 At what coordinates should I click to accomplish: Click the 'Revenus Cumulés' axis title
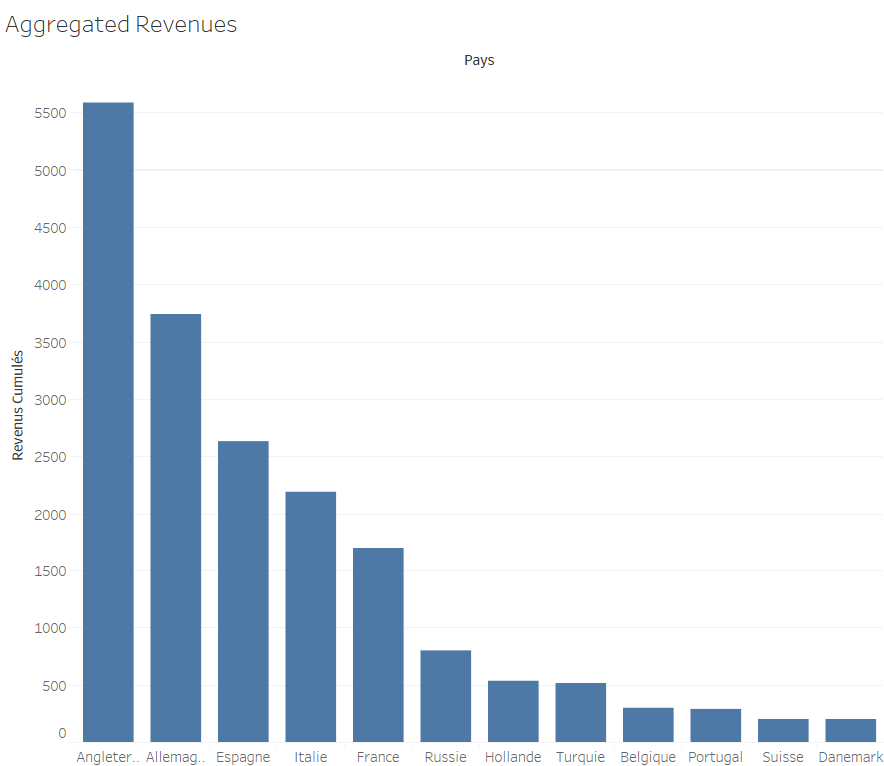click(18, 405)
